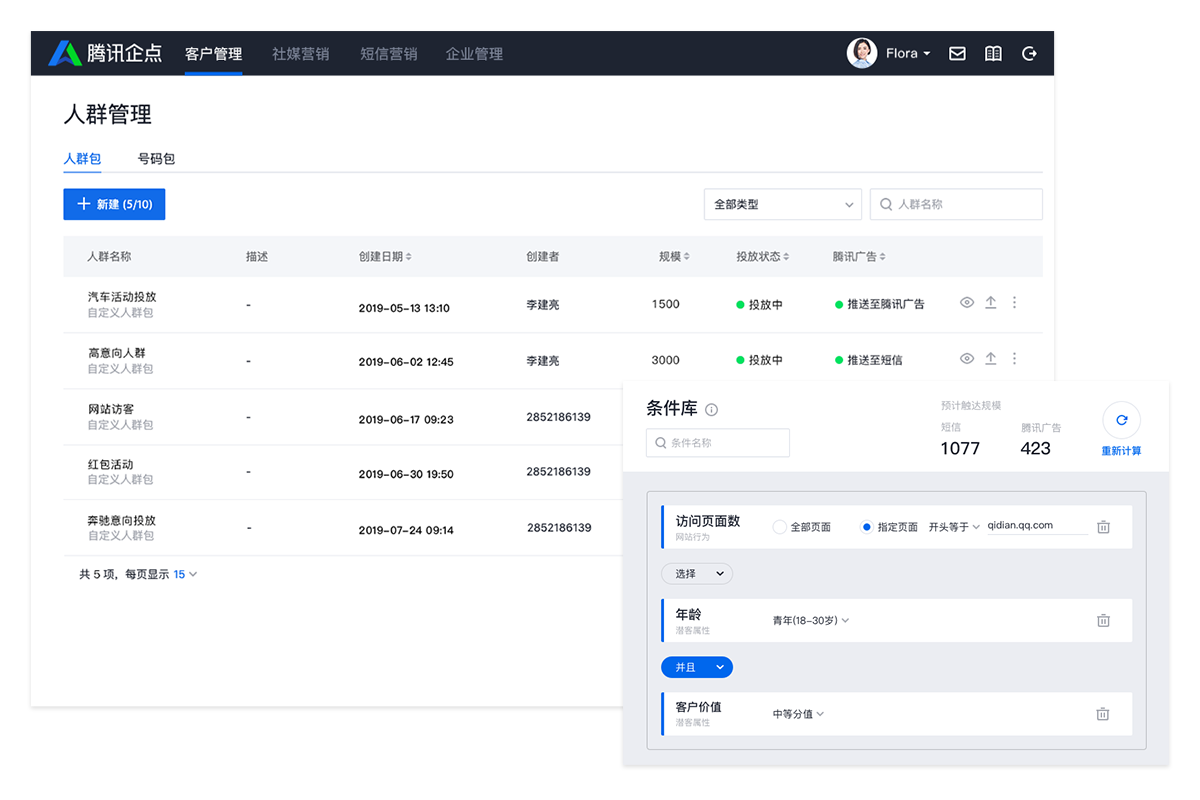This screenshot has height=800, width=1200.
Task: Click the info icon next to 条件库
Action: pos(712,409)
